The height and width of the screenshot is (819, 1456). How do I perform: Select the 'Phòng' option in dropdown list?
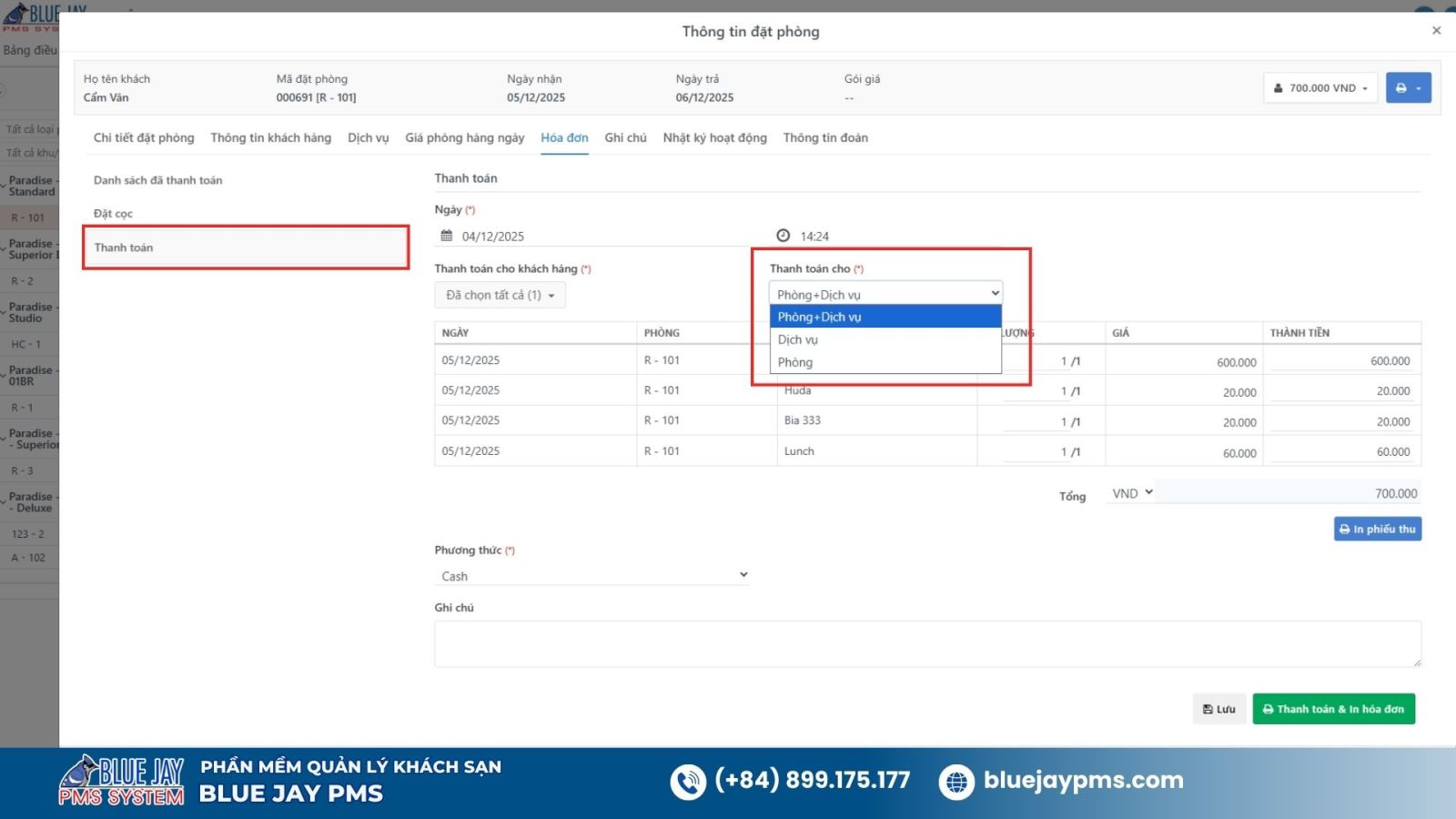795,362
